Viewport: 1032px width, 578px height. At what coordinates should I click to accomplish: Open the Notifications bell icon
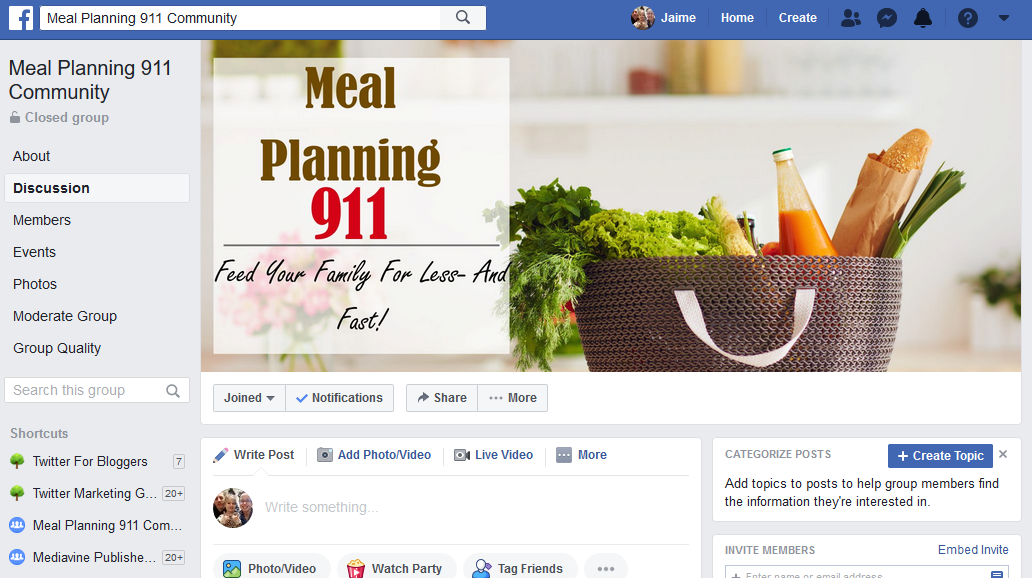(x=923, y=18)
